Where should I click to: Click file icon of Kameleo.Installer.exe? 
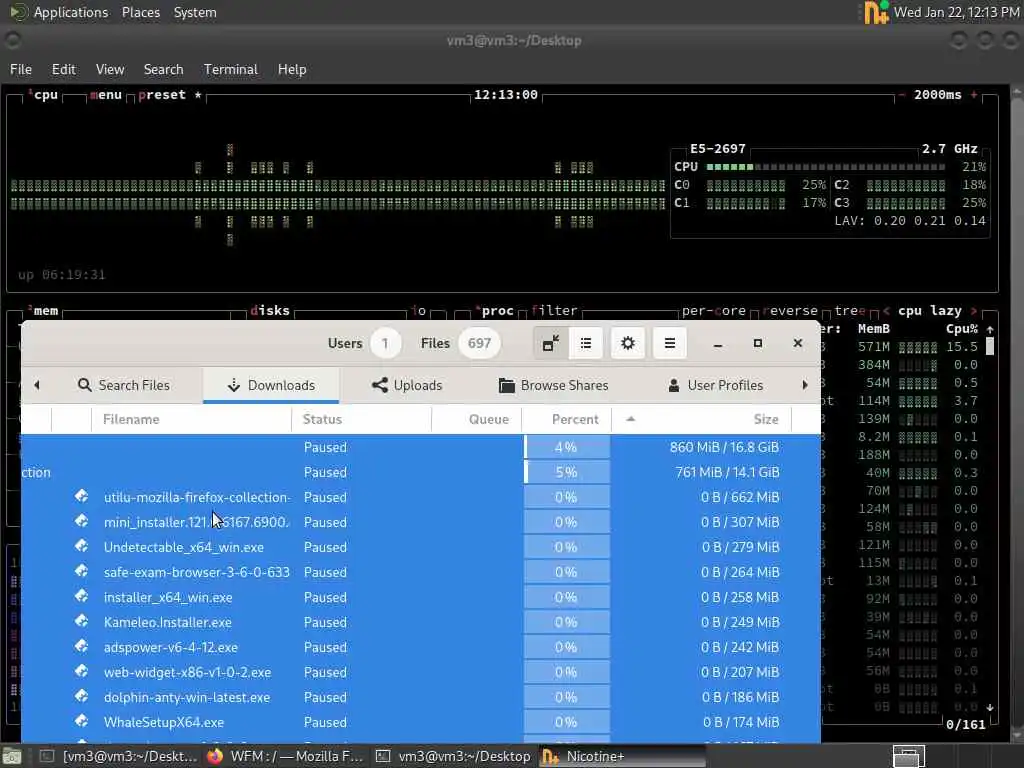pos(81,621)
